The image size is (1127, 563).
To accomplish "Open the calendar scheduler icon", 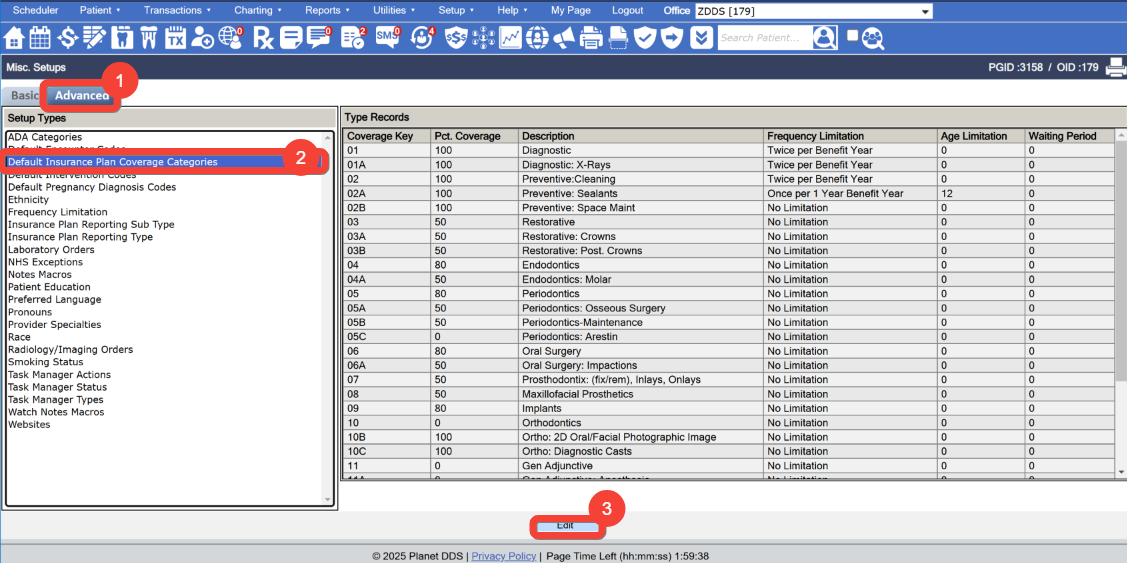I will click(41, 37).
